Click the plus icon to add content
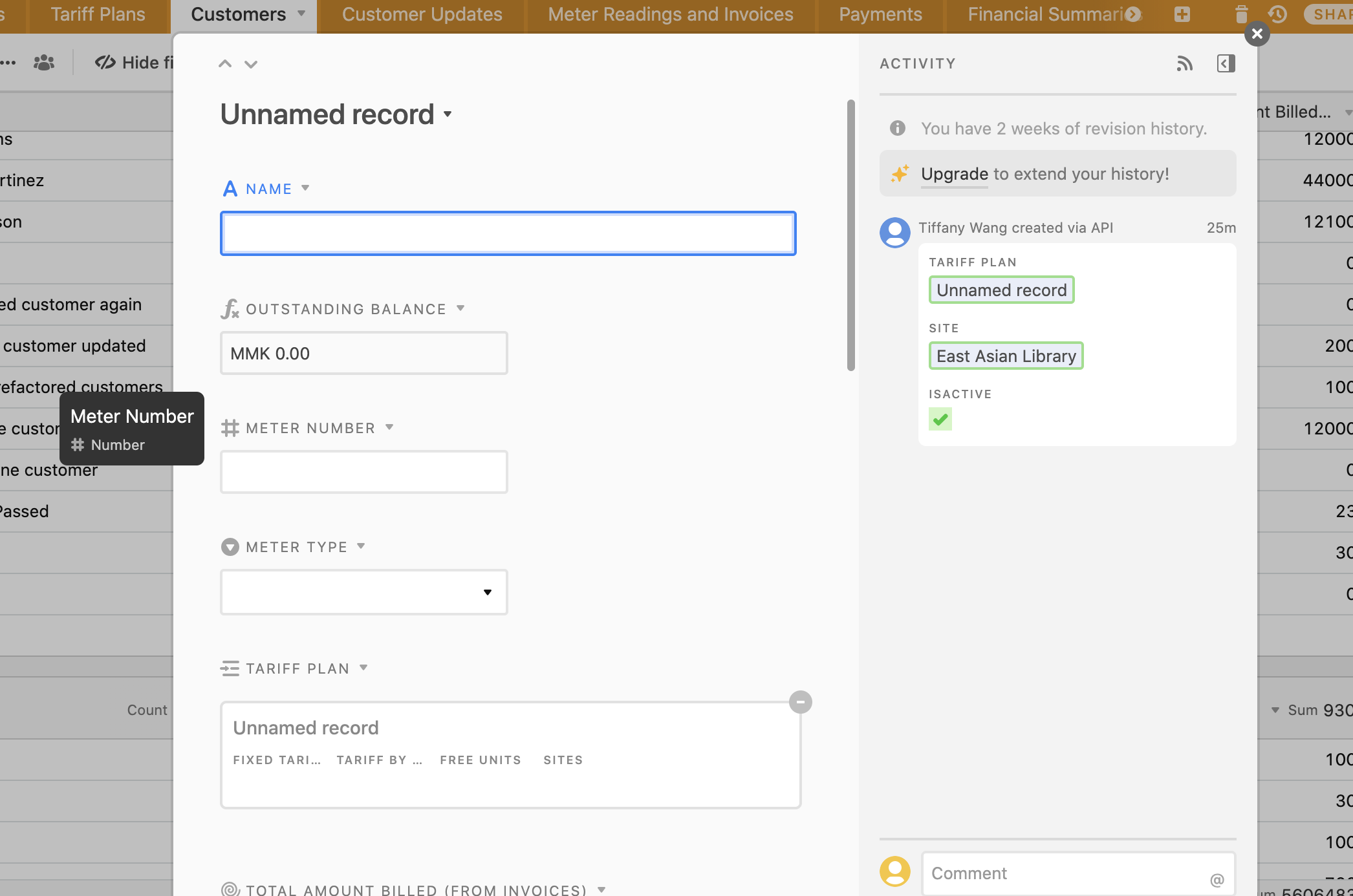 (x=1182, y=14)
